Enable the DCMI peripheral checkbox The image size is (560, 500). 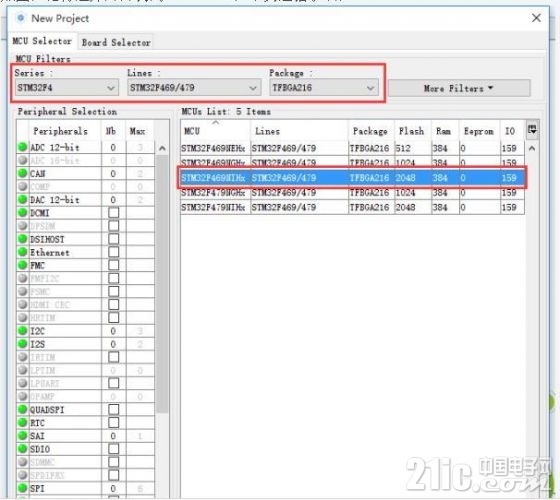pyautogui.click(x=113, y=212)
